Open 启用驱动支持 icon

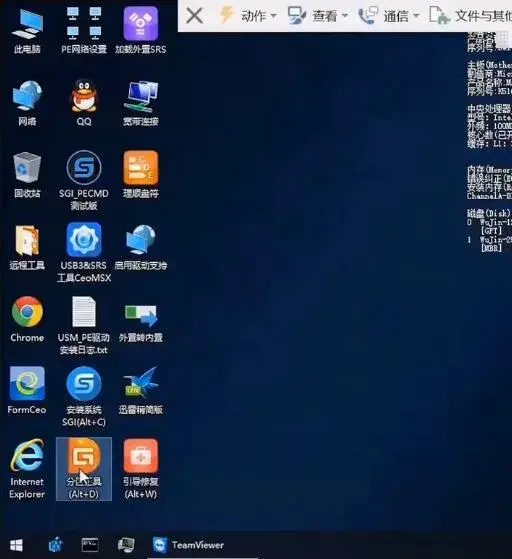tap(140, 247)
